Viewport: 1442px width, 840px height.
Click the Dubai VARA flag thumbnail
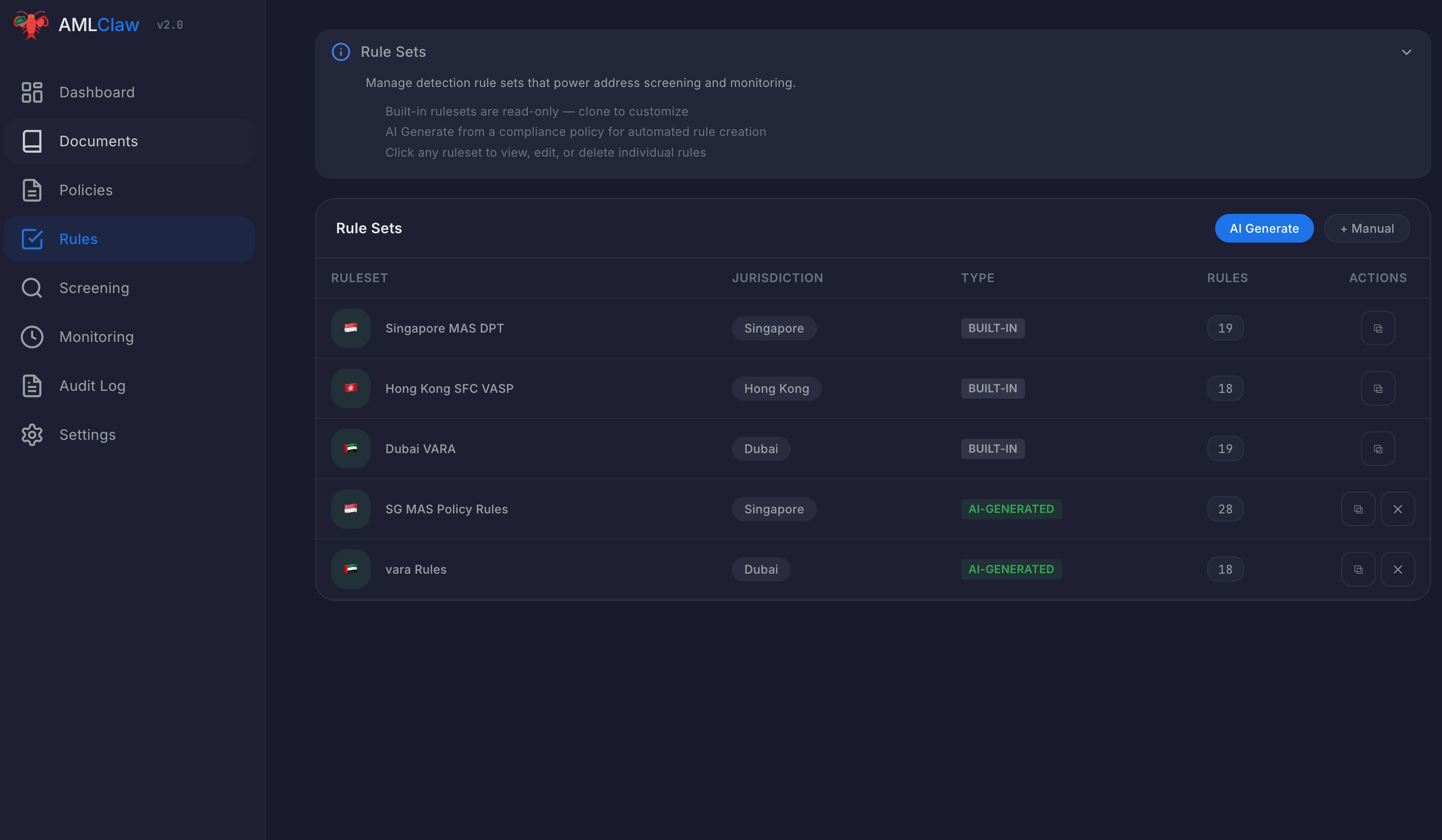click(350, 449)
